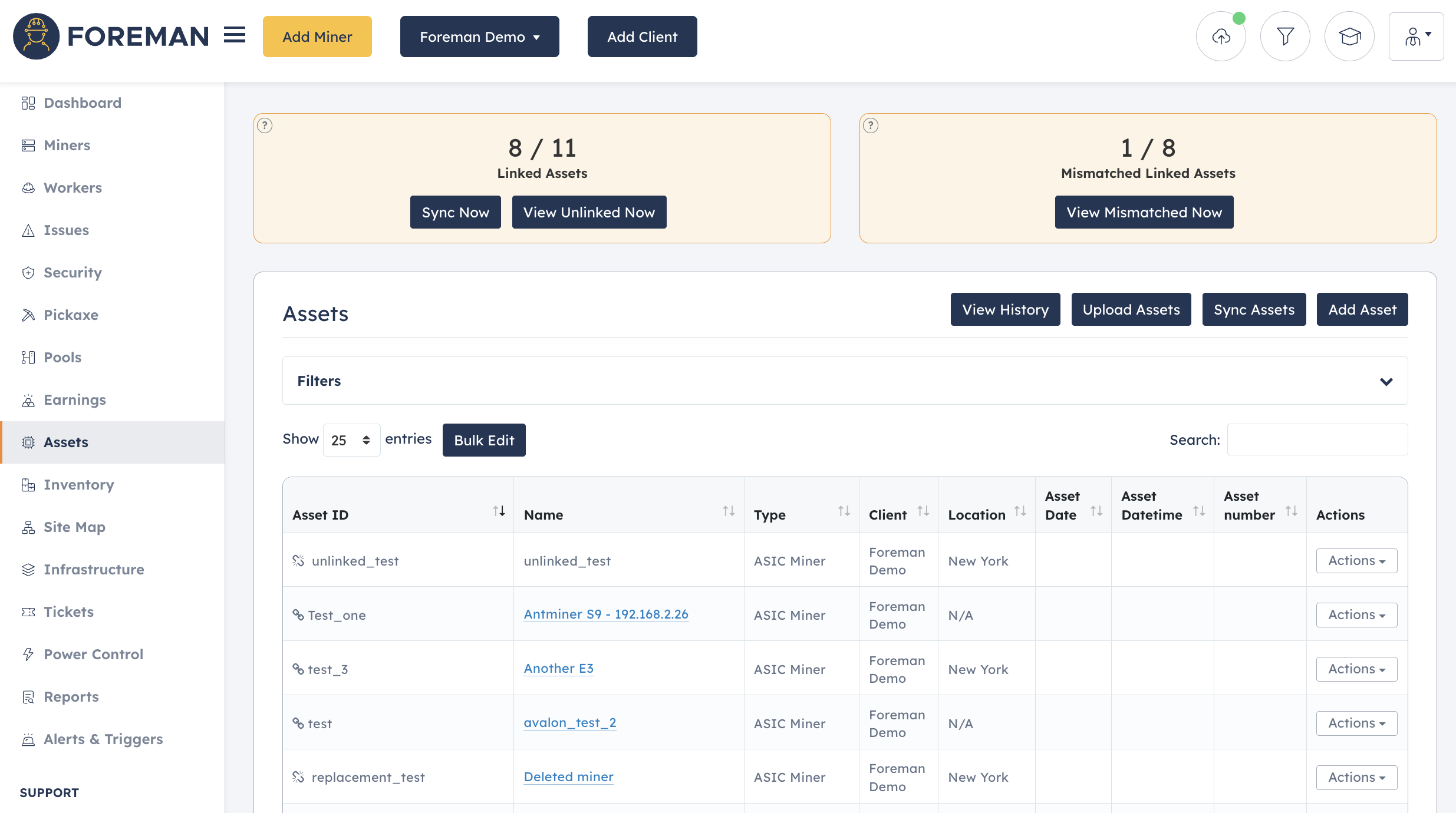Open Infrastructure in the sidebar
Image resolution: width=1456 pixels, height=813 pixels.
click(x=112, y=570)
